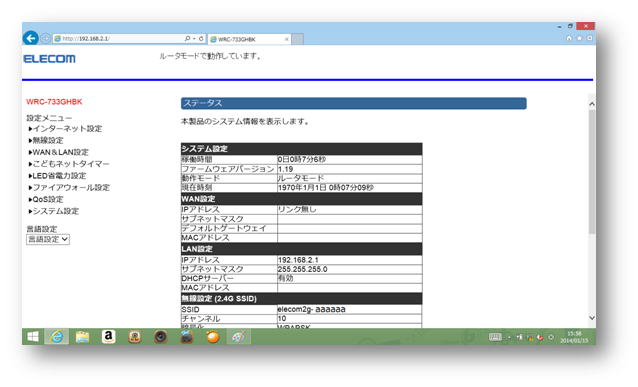Screen dimensions: 638x387
Task: Open the browser Favorites star icon
Action: click(x=579, y=38)
